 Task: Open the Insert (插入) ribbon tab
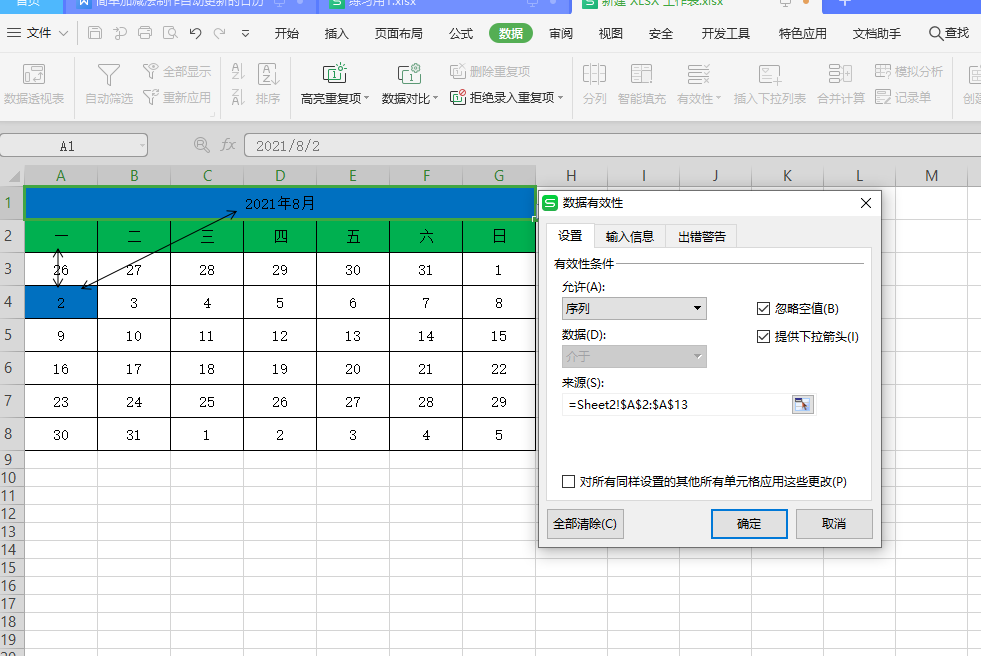click(336, 33)
